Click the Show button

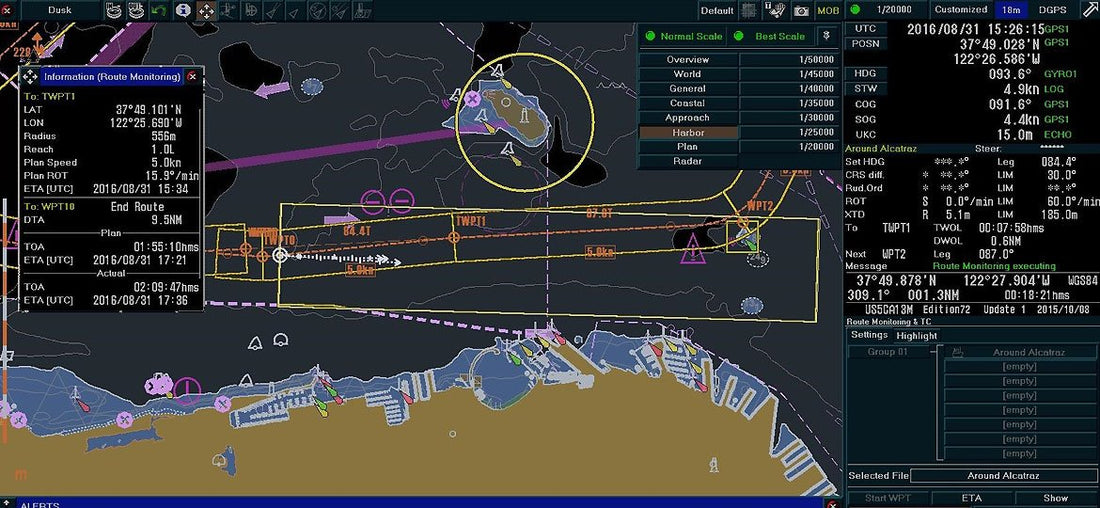1055,498
